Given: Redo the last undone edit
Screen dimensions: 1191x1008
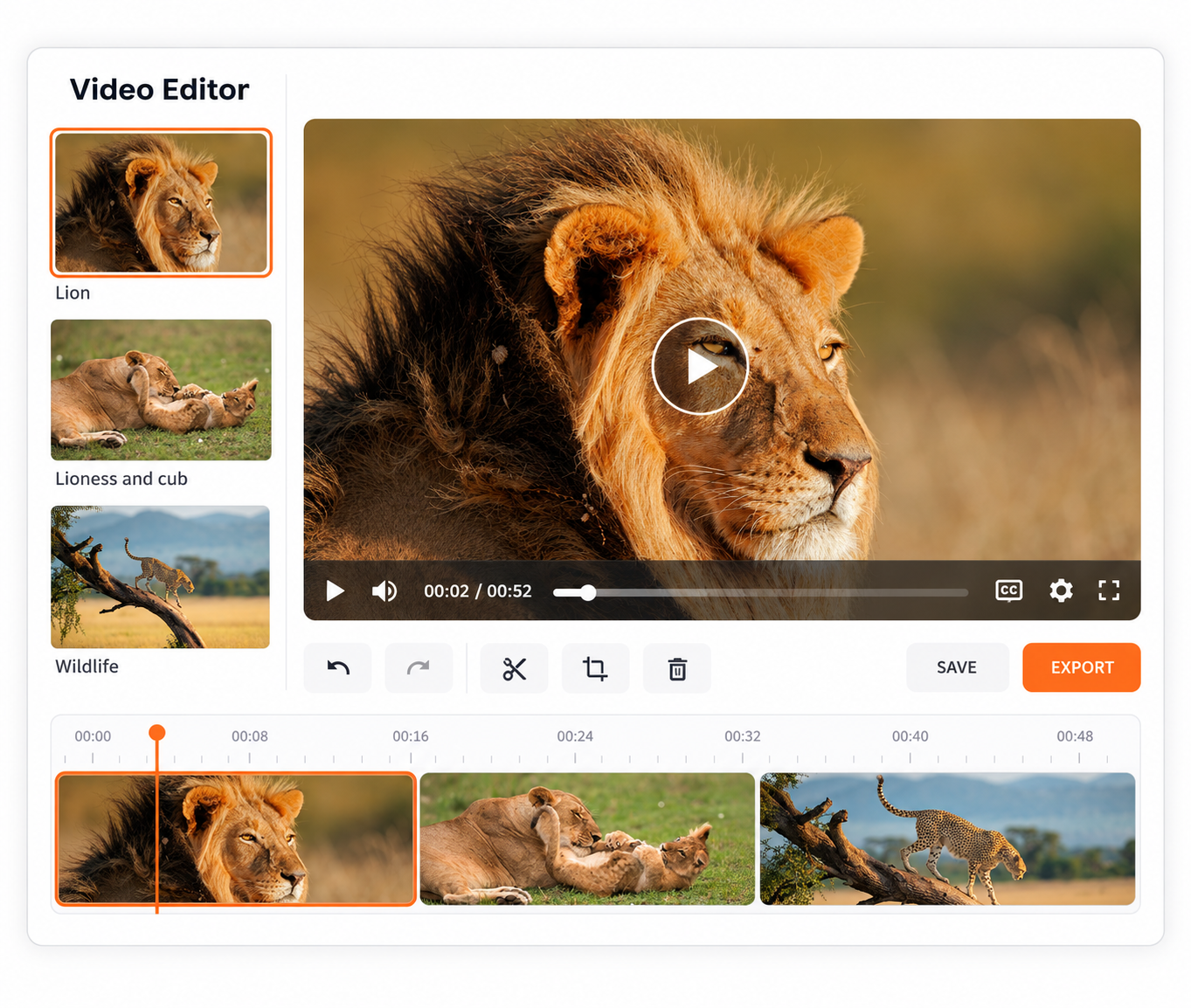Looking at the screenshot, I should coord(419,668).
